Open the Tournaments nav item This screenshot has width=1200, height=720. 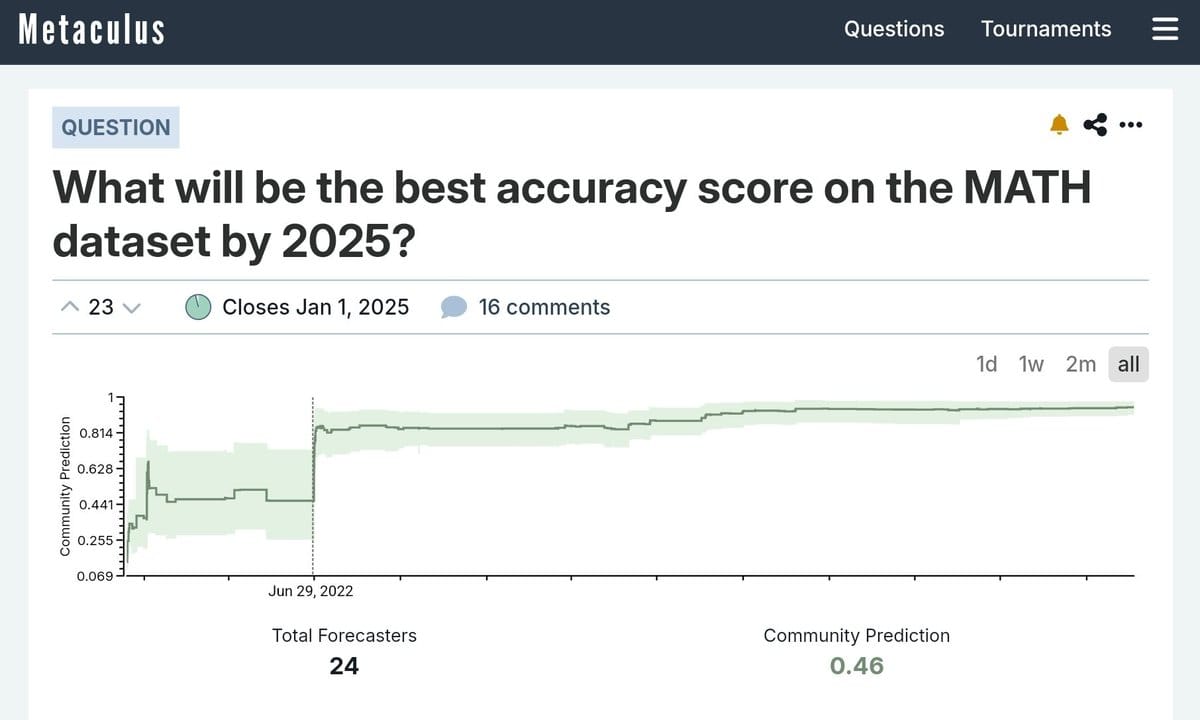[x=1046, y=29]
